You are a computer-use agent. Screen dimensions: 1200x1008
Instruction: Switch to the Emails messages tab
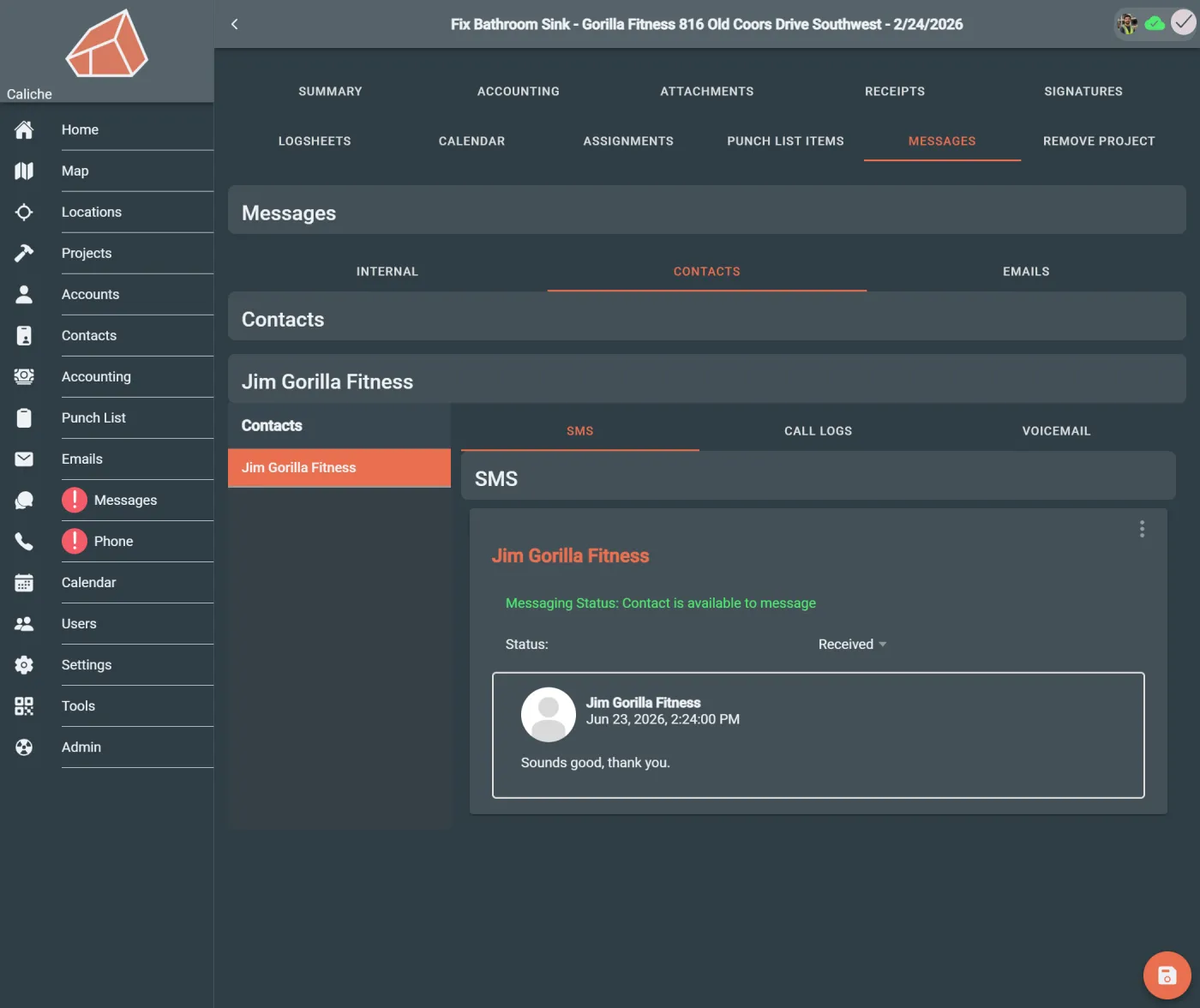tap(1026, 271)
